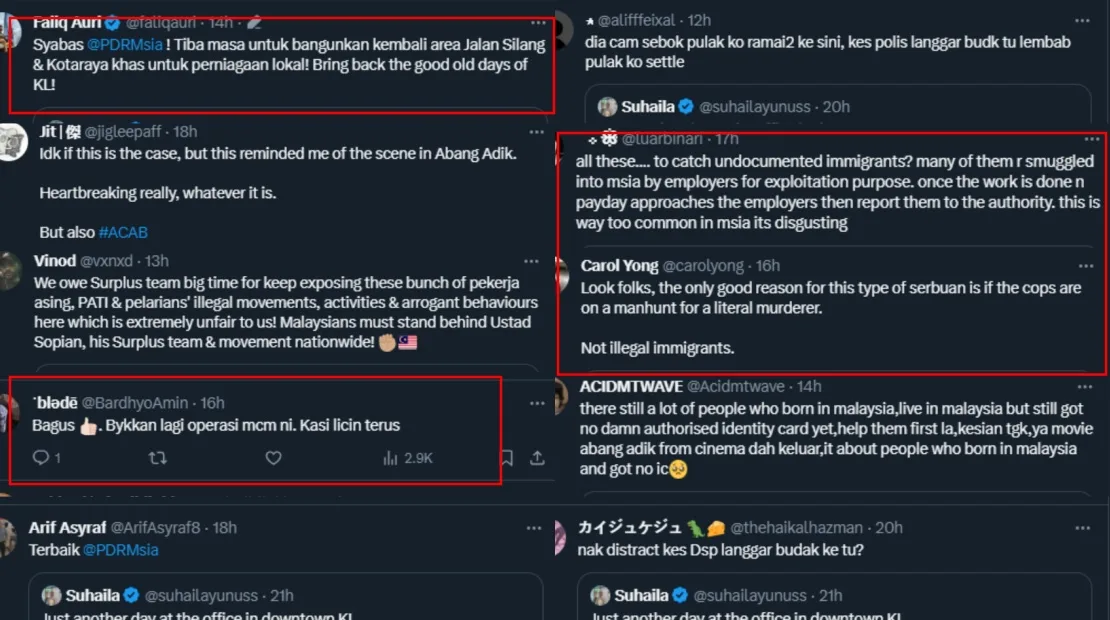Click the #ACAB hashtag link
Viewport: 1110px width, 620px height.
click(x=123, y=232)
